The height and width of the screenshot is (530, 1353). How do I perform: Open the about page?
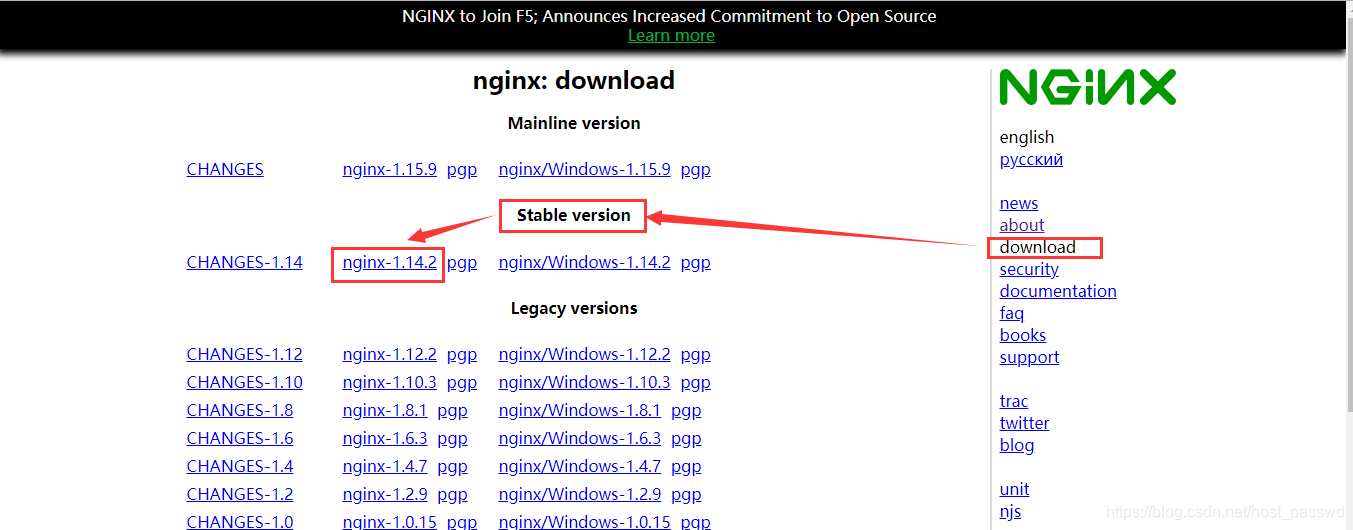[1022, 225]
